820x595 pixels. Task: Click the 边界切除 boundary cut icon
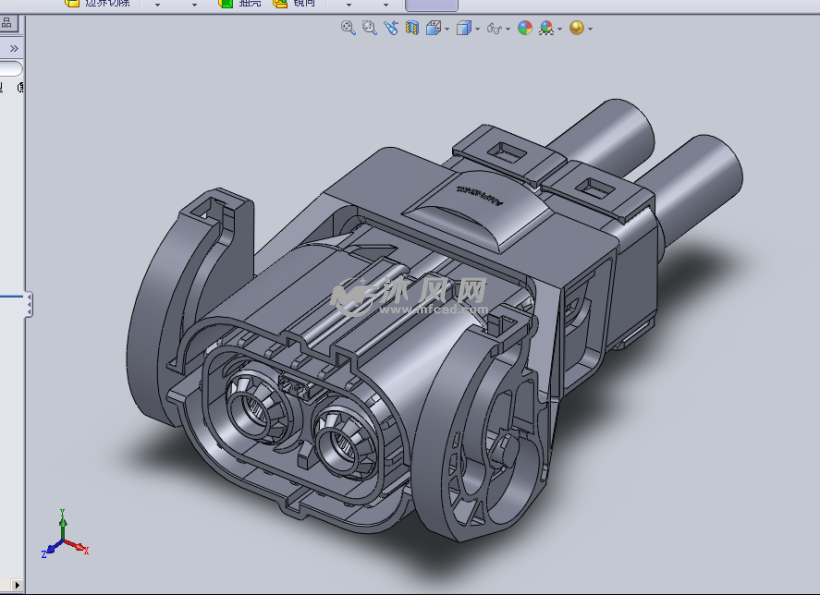(x=72, y=3)
